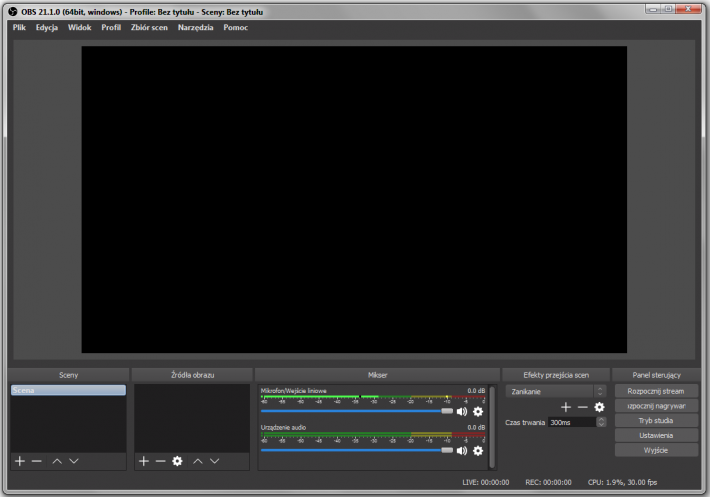Move source down in Źródła obrazu
The width and height of the screenshot is (710, 497).
click(x=215, y=461)
